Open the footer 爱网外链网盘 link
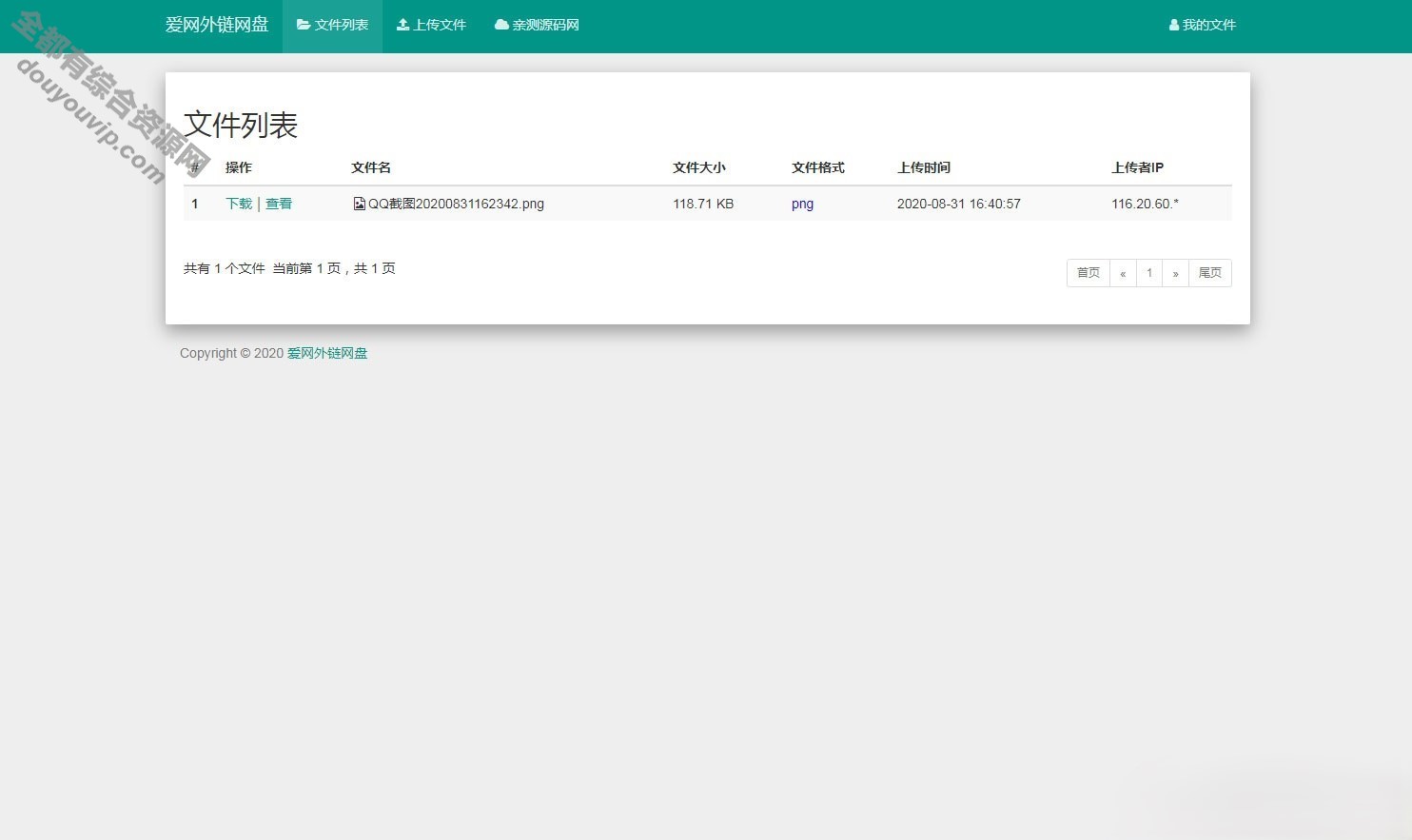The image size is (1412, 840). [327, 353]
